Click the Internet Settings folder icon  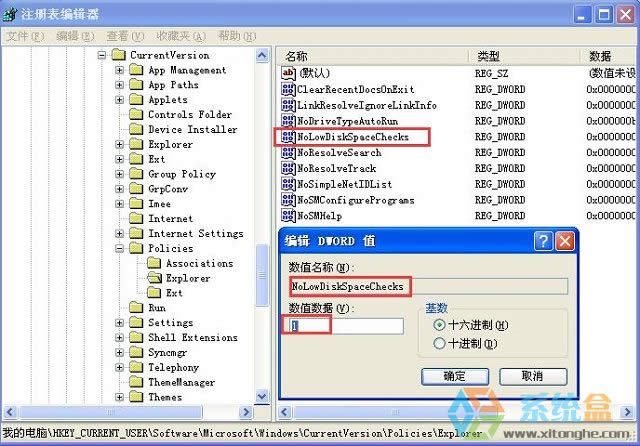pyautogui.click(x=137, y=233)
